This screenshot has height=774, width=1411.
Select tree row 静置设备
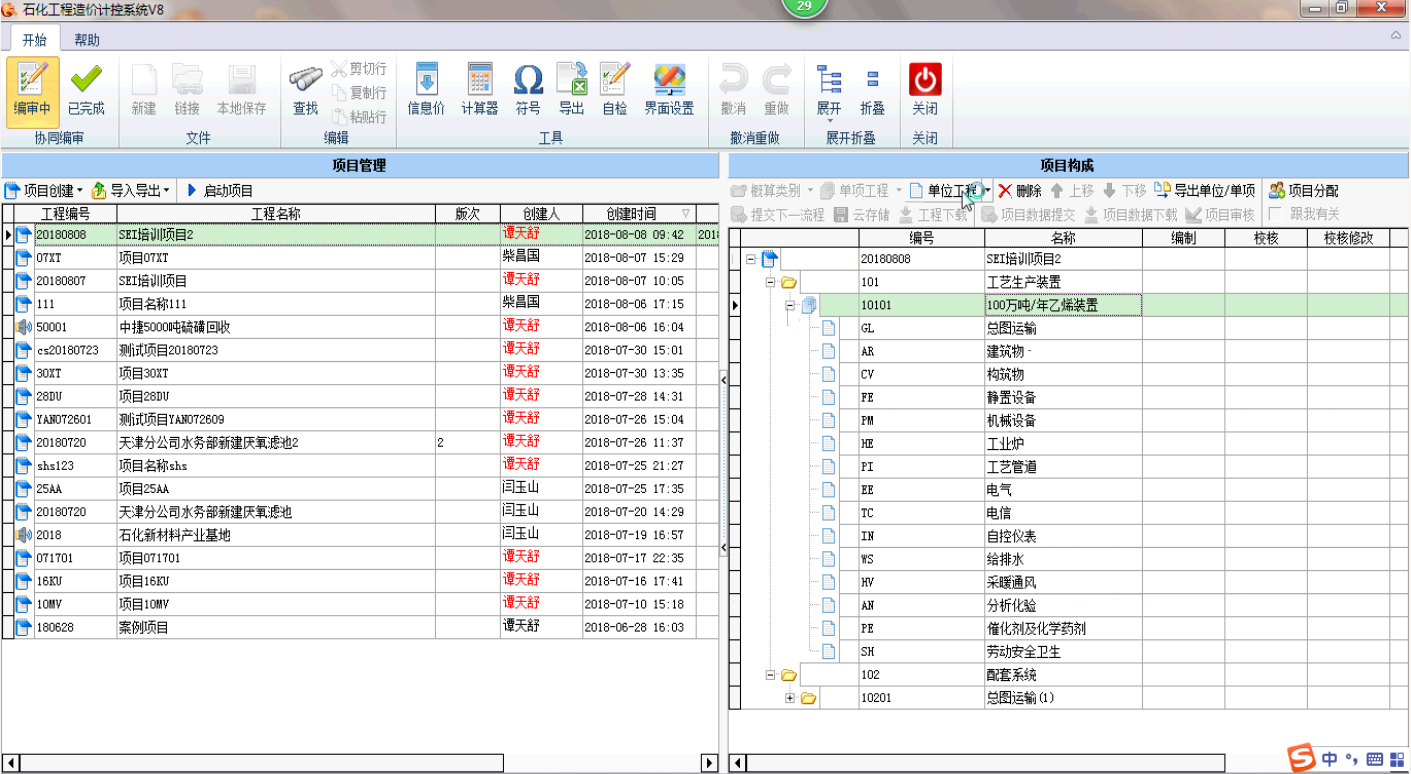(x=1069, y=397)
